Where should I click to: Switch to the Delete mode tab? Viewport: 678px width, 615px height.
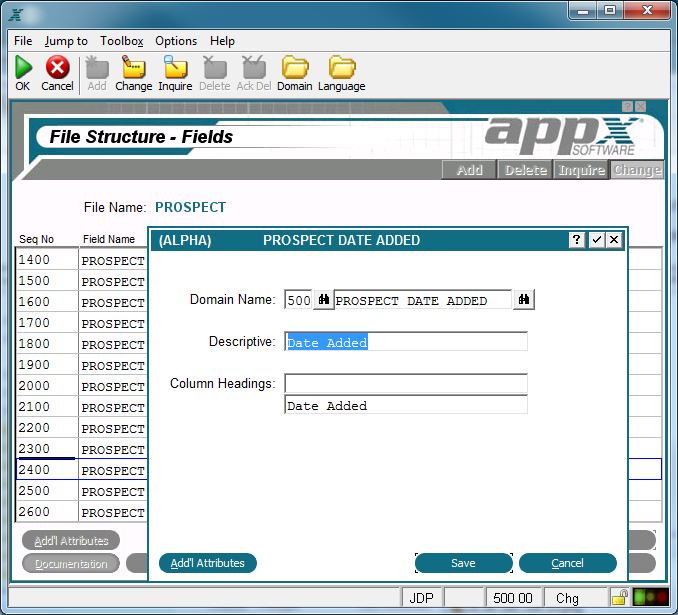pos(526,170)
